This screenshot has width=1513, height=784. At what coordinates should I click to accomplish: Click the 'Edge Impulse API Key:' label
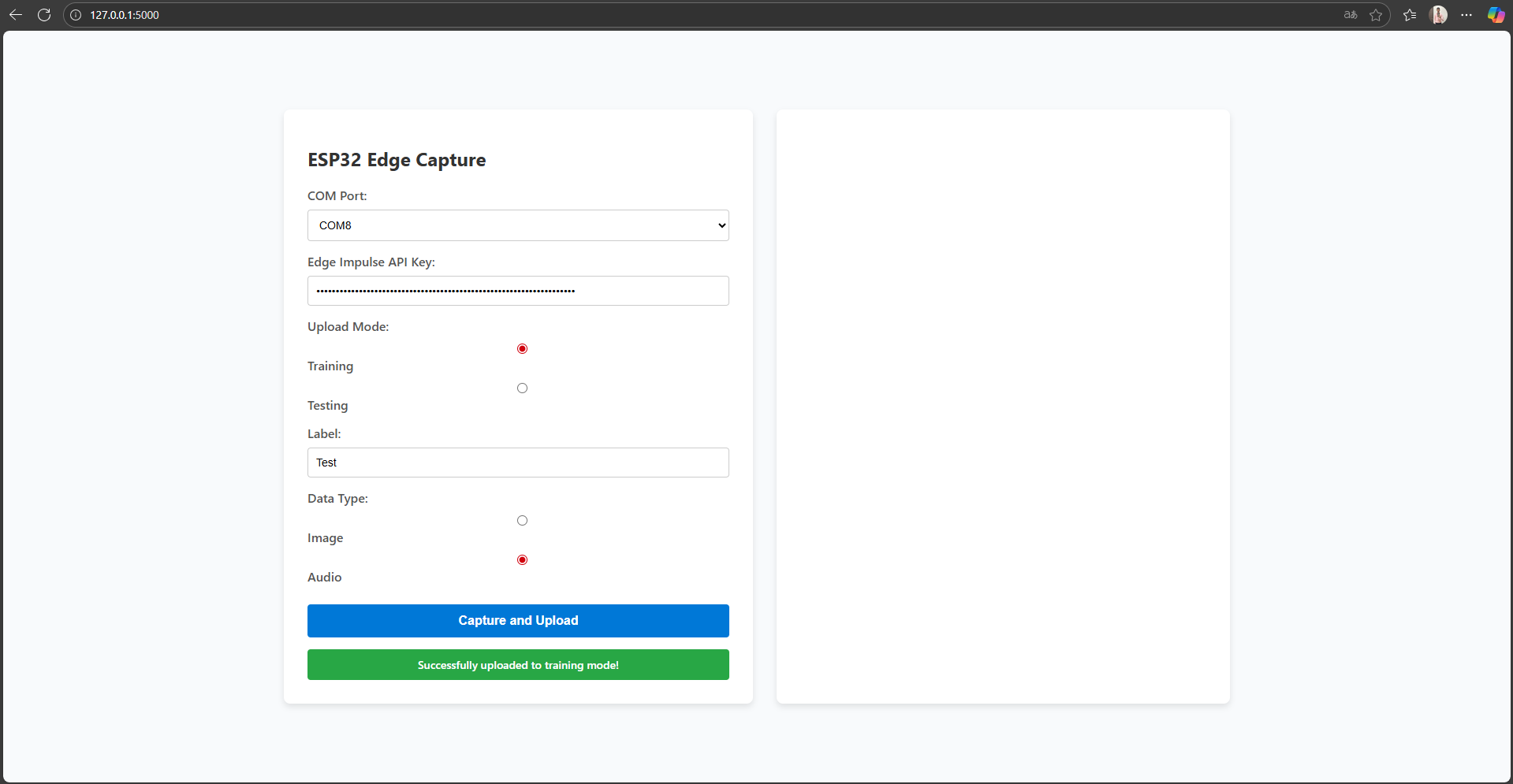pos(371,262)
